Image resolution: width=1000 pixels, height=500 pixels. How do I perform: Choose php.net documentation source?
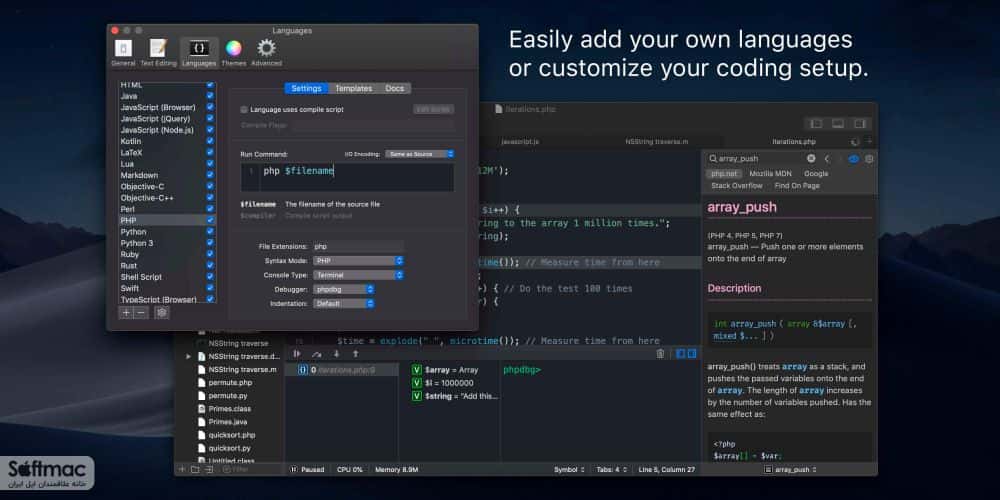click(x=724, y=173)
